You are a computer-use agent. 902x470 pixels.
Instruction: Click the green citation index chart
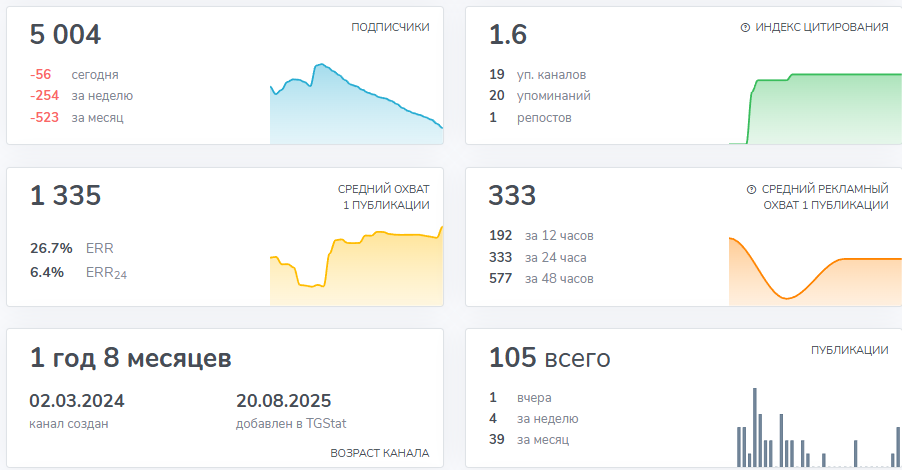[x=815, y=110]
